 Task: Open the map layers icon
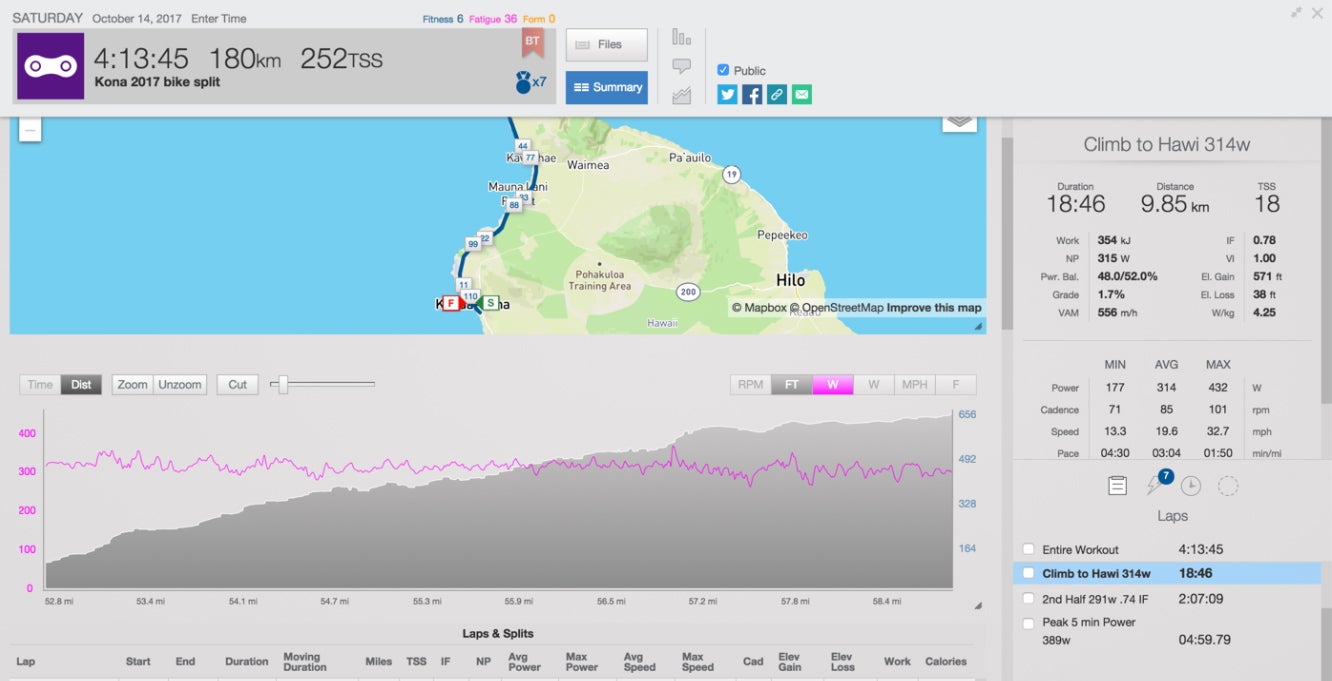tap(959, 121)
